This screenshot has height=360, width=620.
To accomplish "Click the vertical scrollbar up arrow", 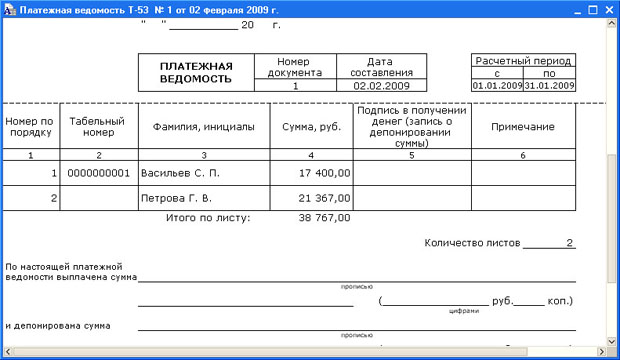I will (611, 24).
